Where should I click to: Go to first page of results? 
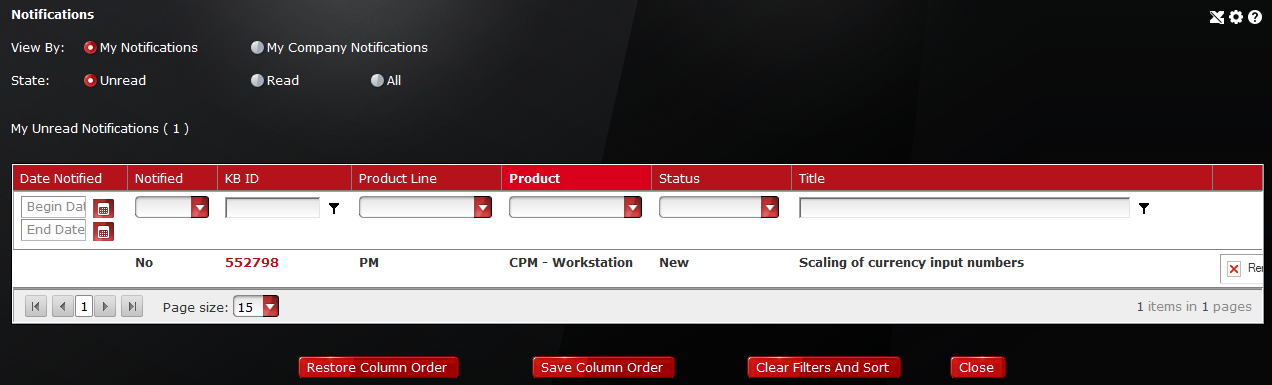[35, 307]
